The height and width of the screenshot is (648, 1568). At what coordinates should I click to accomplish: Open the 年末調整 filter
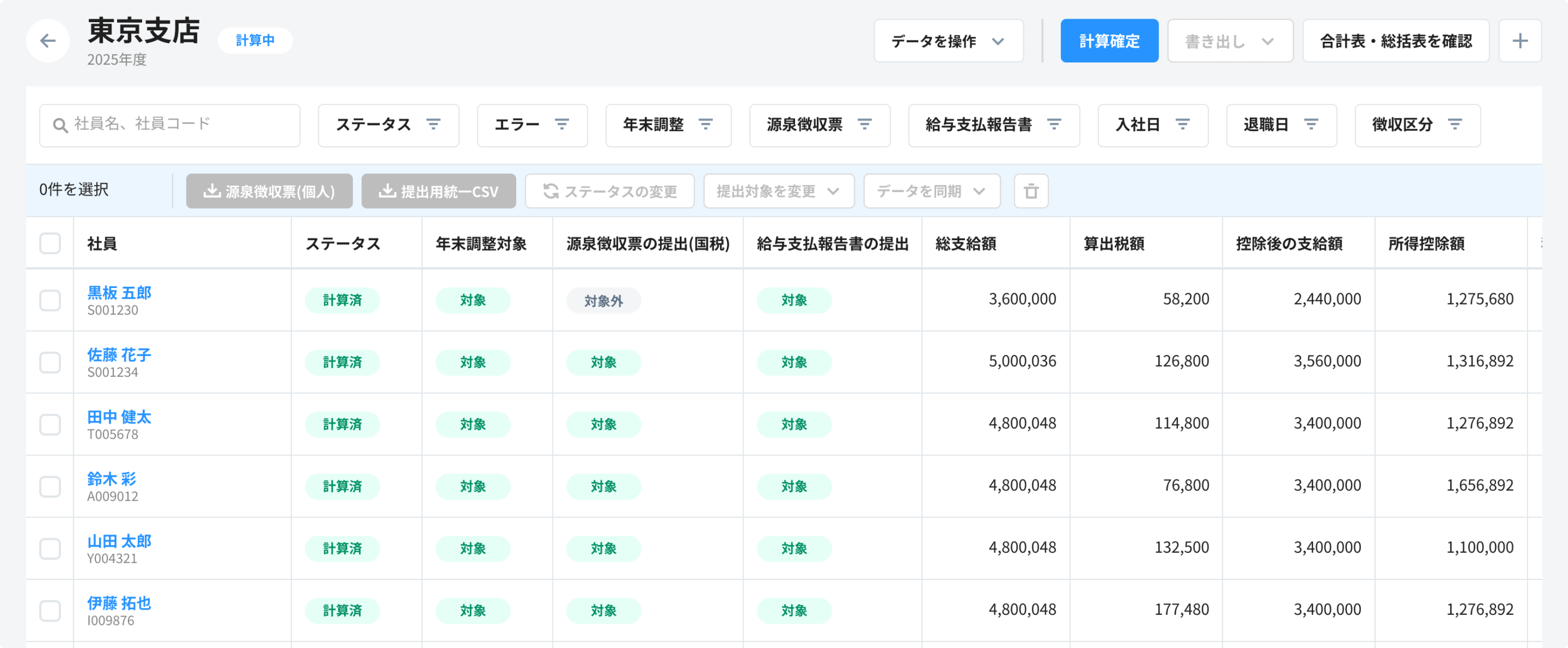[668, 125]
